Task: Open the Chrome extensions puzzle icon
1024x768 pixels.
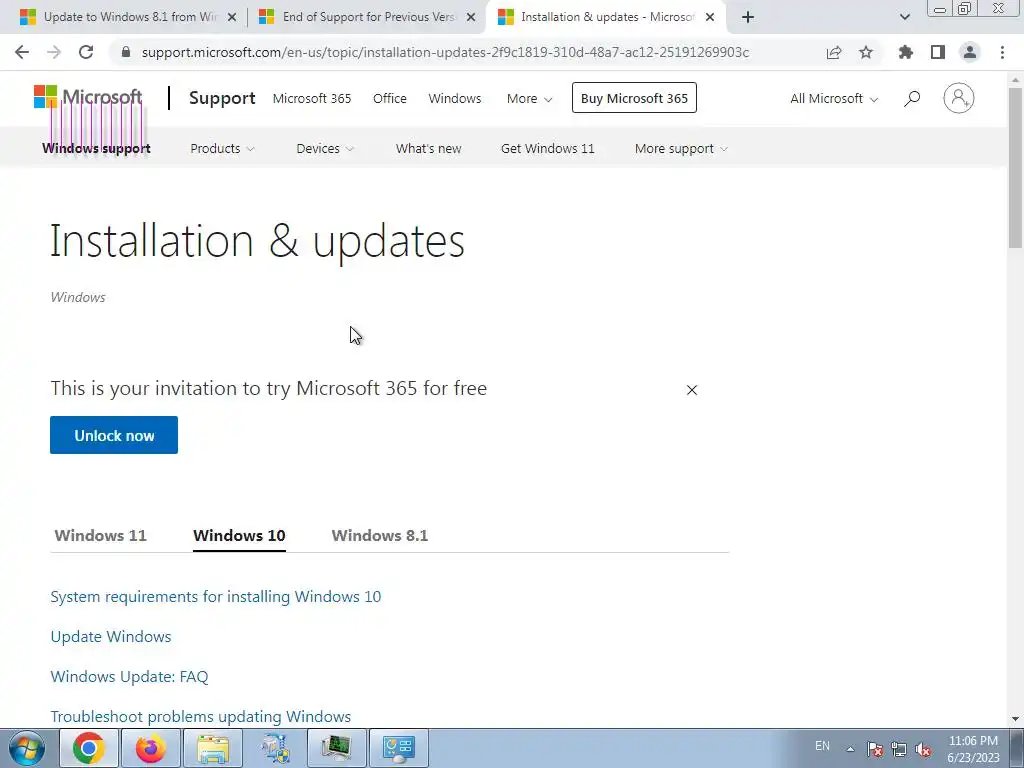Action: coord(906,52)
